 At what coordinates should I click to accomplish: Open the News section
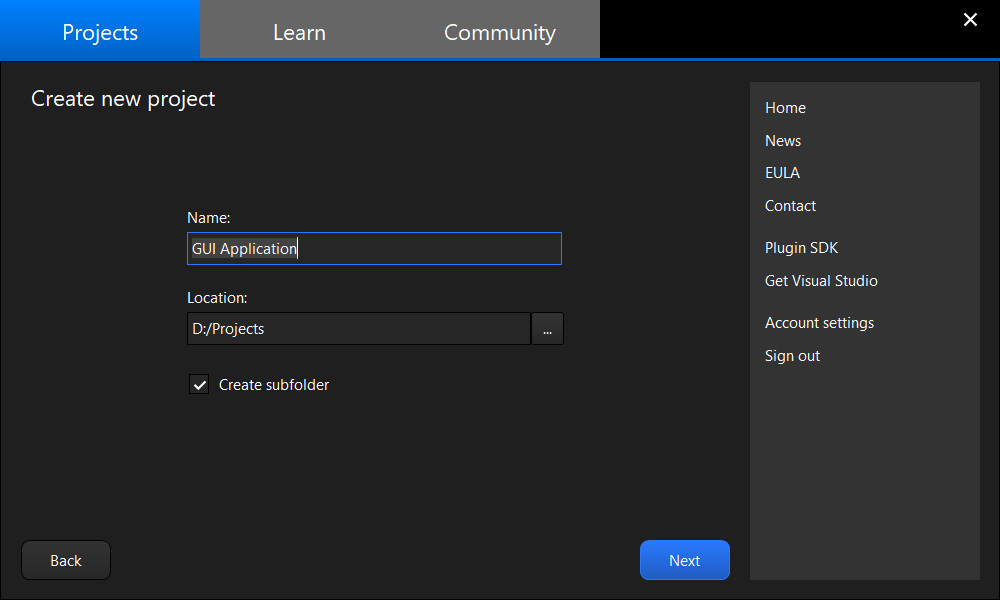(x=783, y=140)
